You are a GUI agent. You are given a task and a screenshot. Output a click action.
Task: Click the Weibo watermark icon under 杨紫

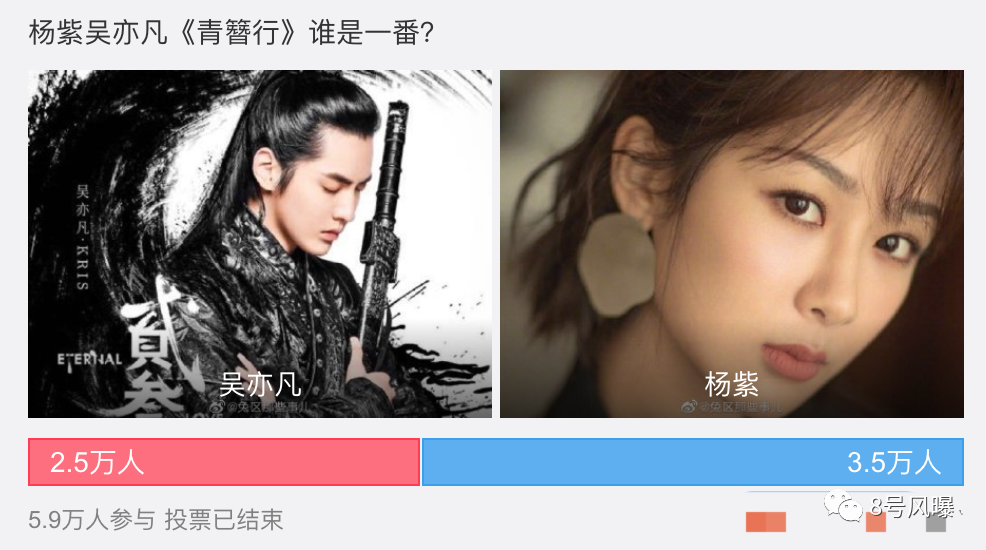pos(689,407)
